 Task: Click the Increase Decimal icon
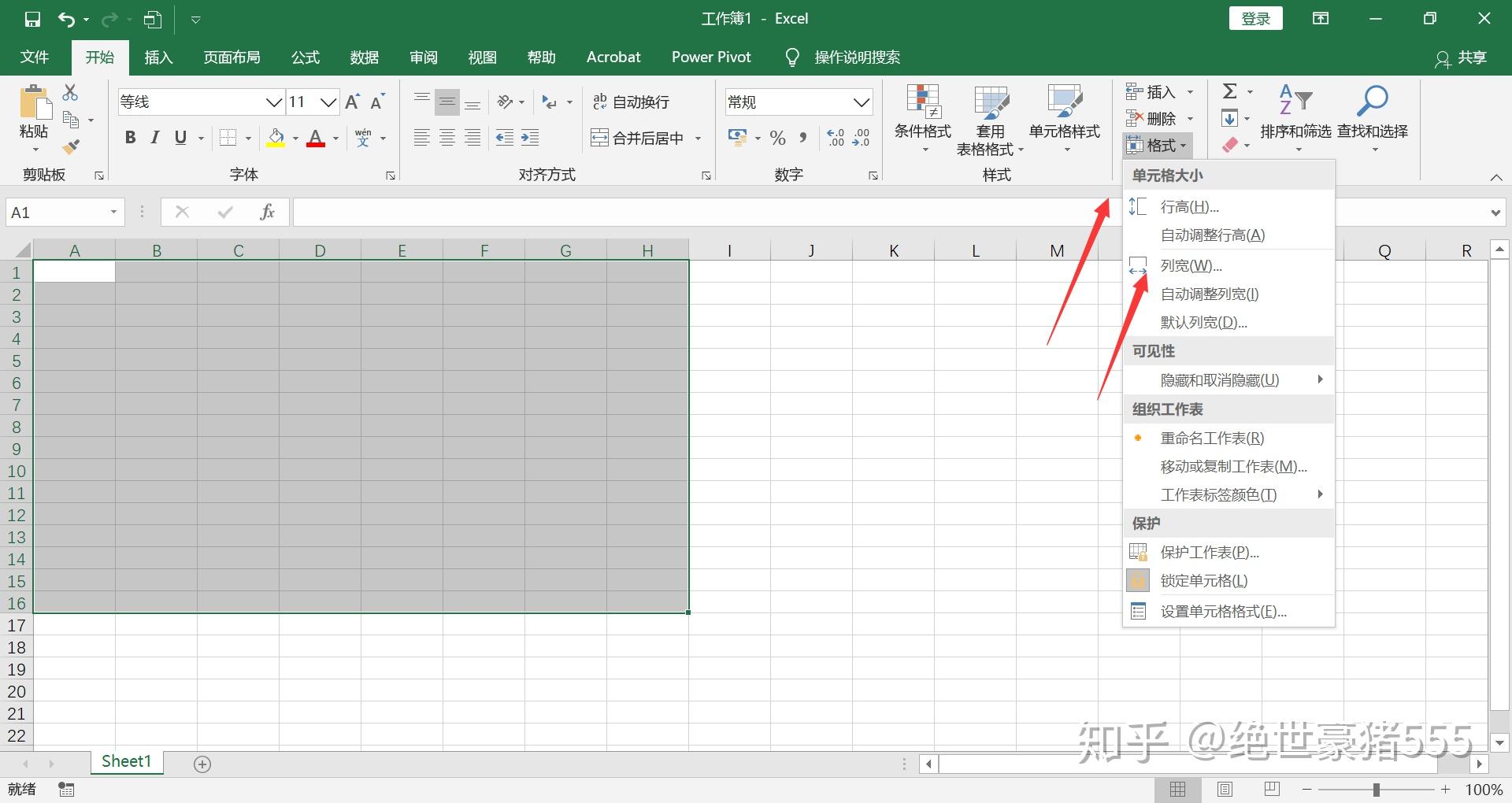tap(836, 138)
